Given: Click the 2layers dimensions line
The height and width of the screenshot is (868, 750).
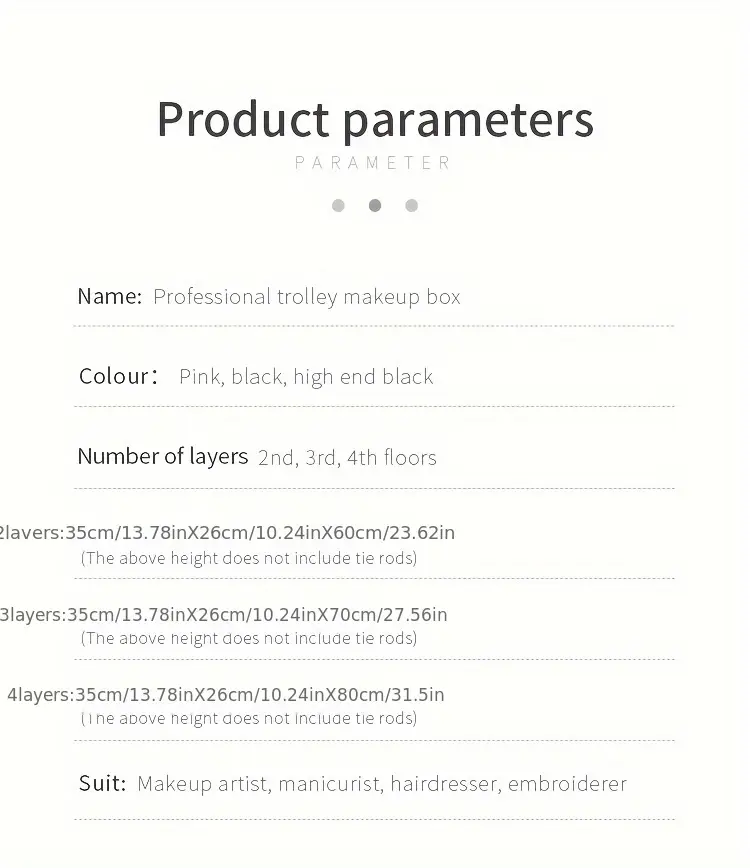Looking at the screenshot, I should click(227, 533).
